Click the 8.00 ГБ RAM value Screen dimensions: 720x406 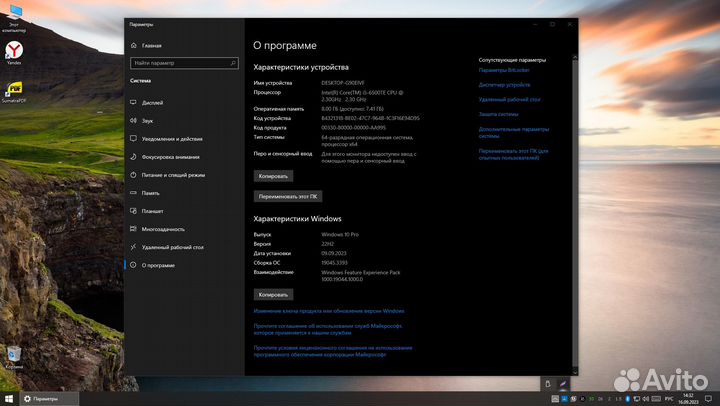pos(352,109)
